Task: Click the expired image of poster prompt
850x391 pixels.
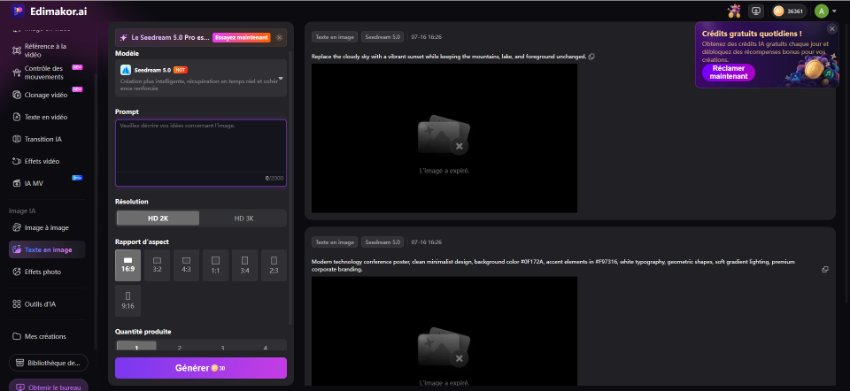Action: (444, 331)
